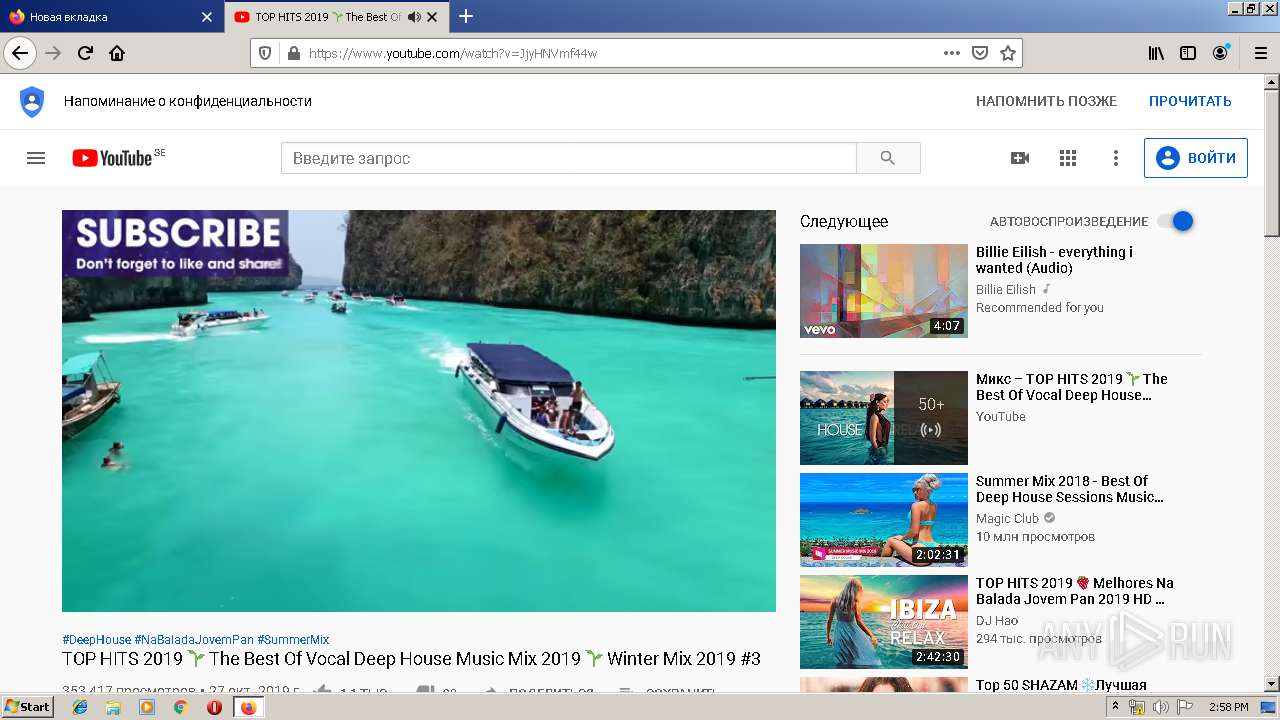Open Микс TOP HITS 2019 playlist thumbnail
The height and width of the screenshot is (720, 1280).
pyautogui.click(x=884, y=418)
